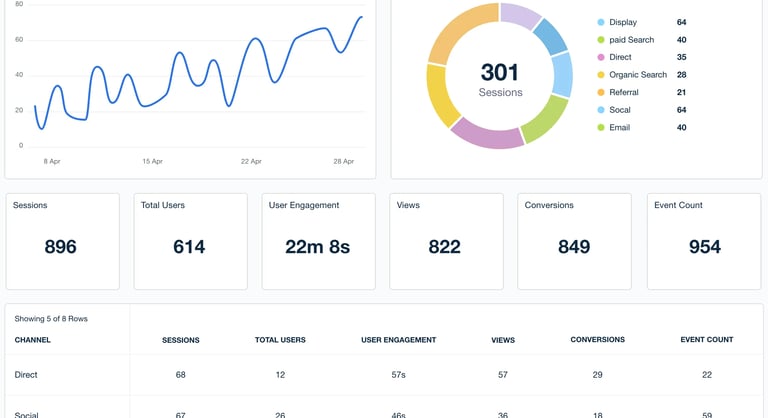This screenshot has width=768, height=418.
Task: Open the User Engagement card showing 22m 8s
Action: tap(318, 241)
